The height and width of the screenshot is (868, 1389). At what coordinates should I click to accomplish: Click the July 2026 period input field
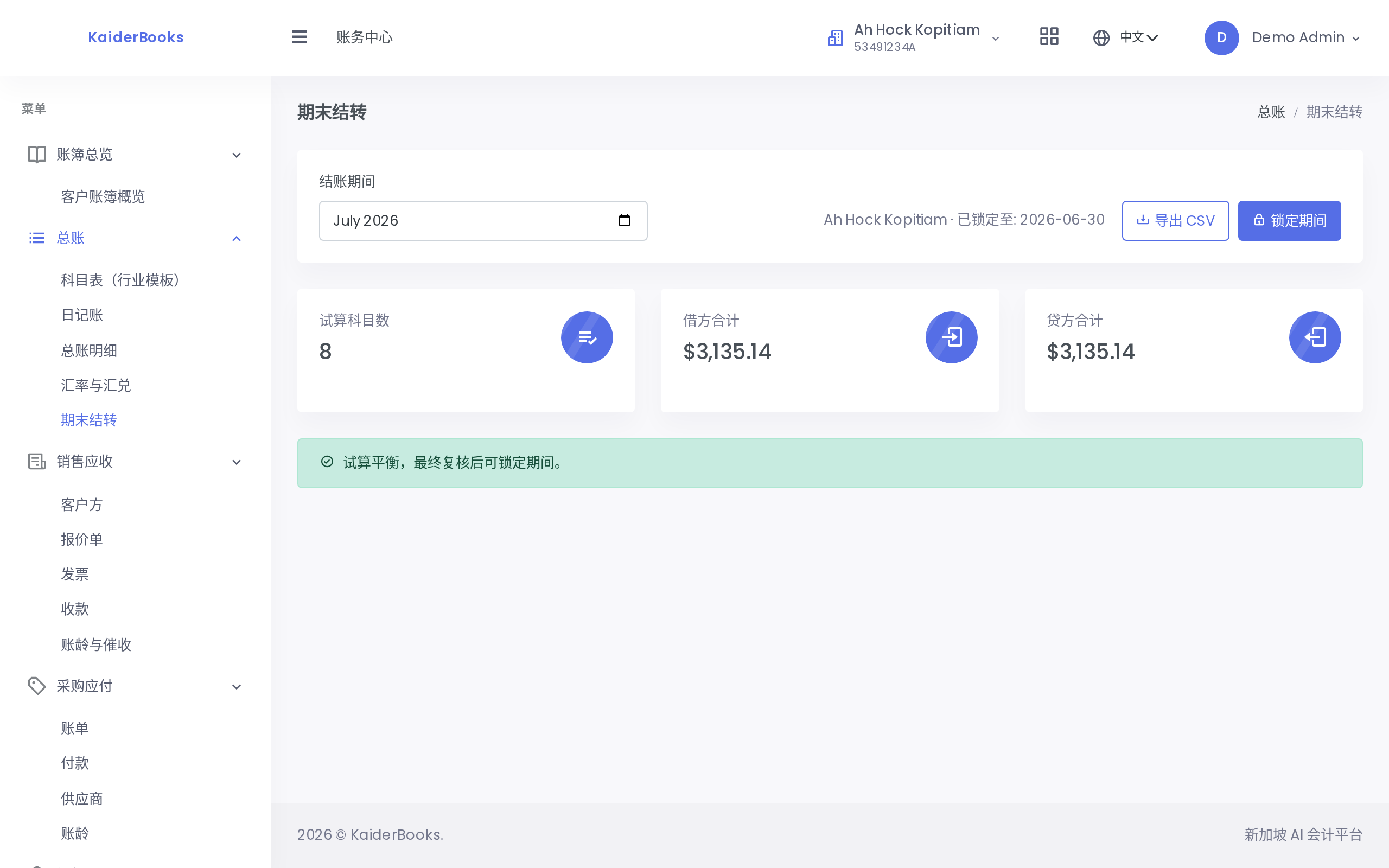pos(483,220)
